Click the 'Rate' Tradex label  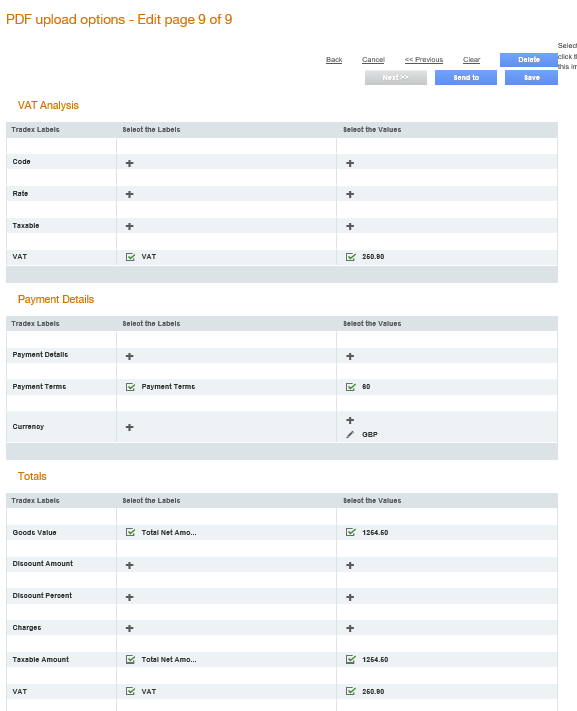(x=20, y=194)
